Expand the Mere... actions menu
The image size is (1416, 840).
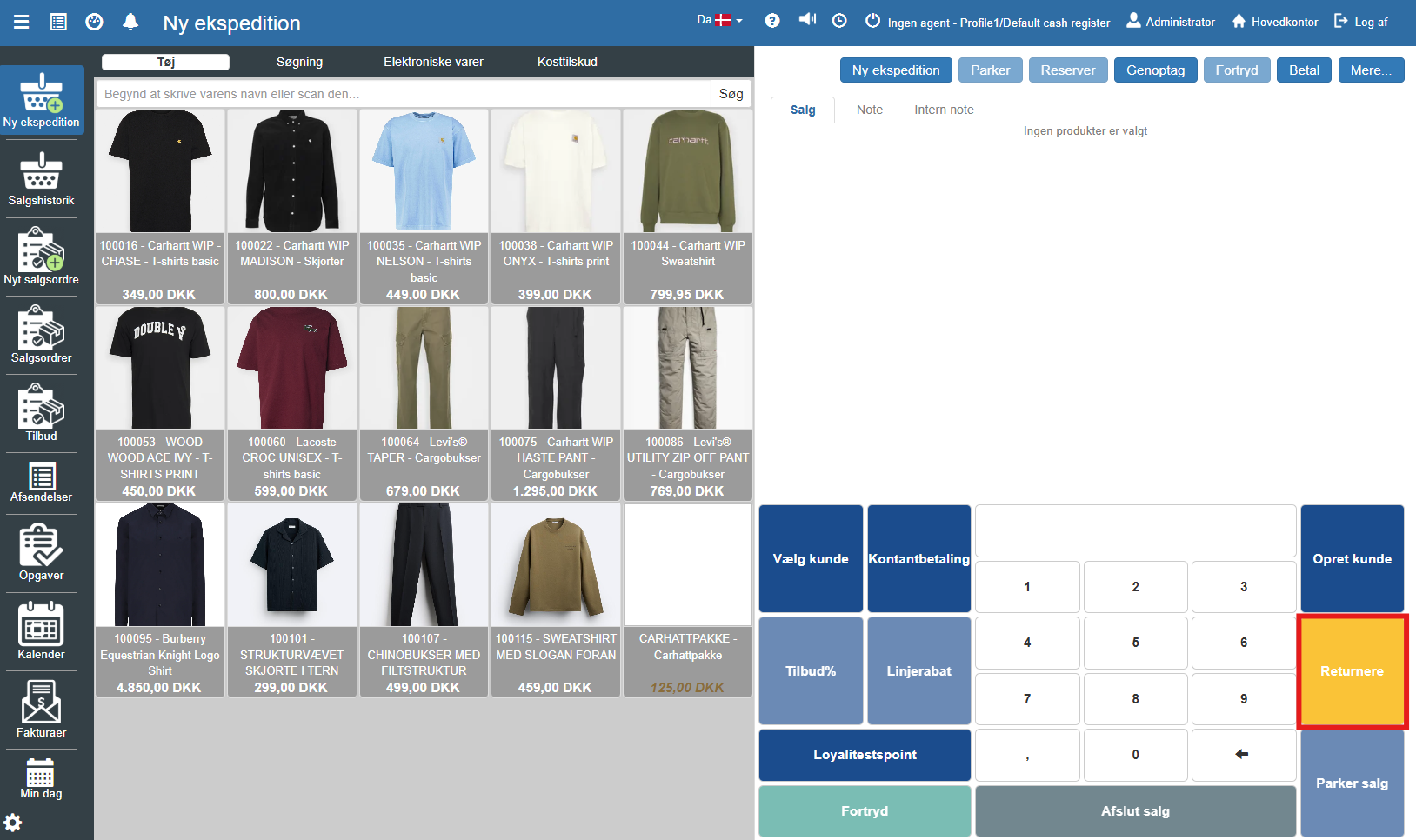click(1371, 70)
